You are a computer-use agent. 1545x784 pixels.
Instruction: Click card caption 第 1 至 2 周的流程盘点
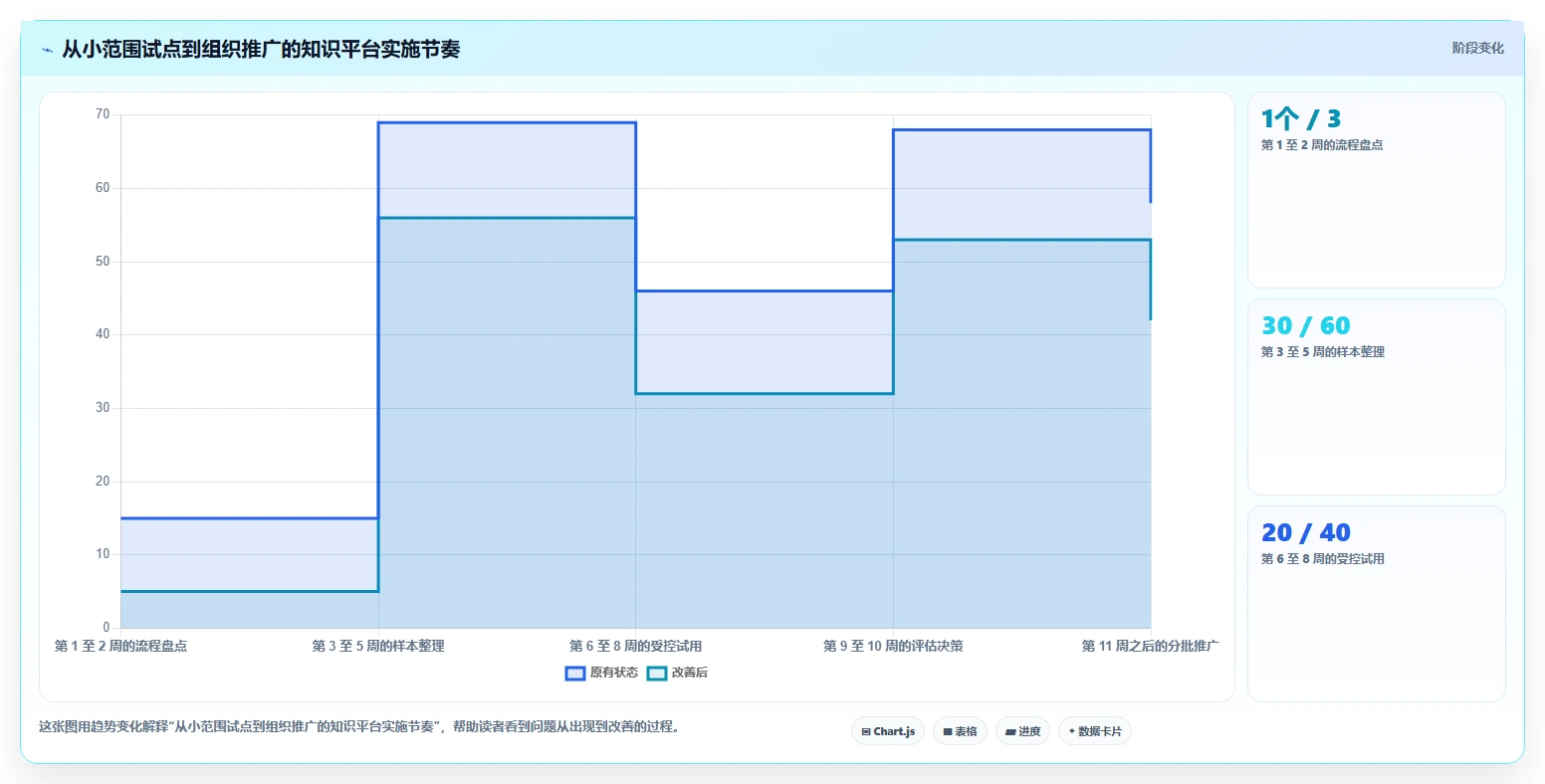click(1322, 145)
